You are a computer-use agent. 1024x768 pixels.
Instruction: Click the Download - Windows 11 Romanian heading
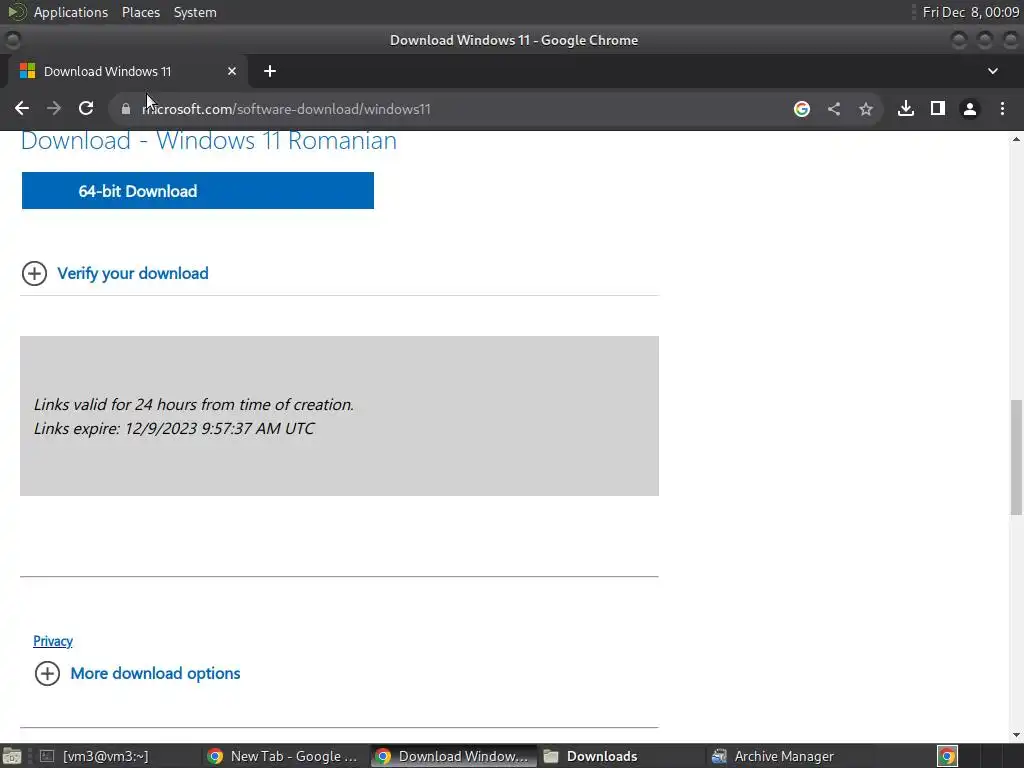(x=209, y=141)
